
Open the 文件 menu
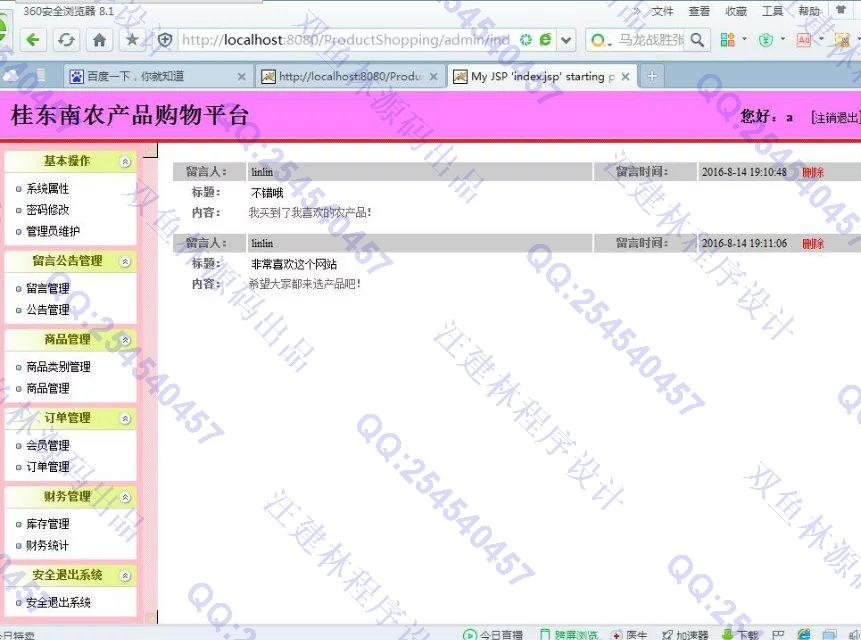662,11
